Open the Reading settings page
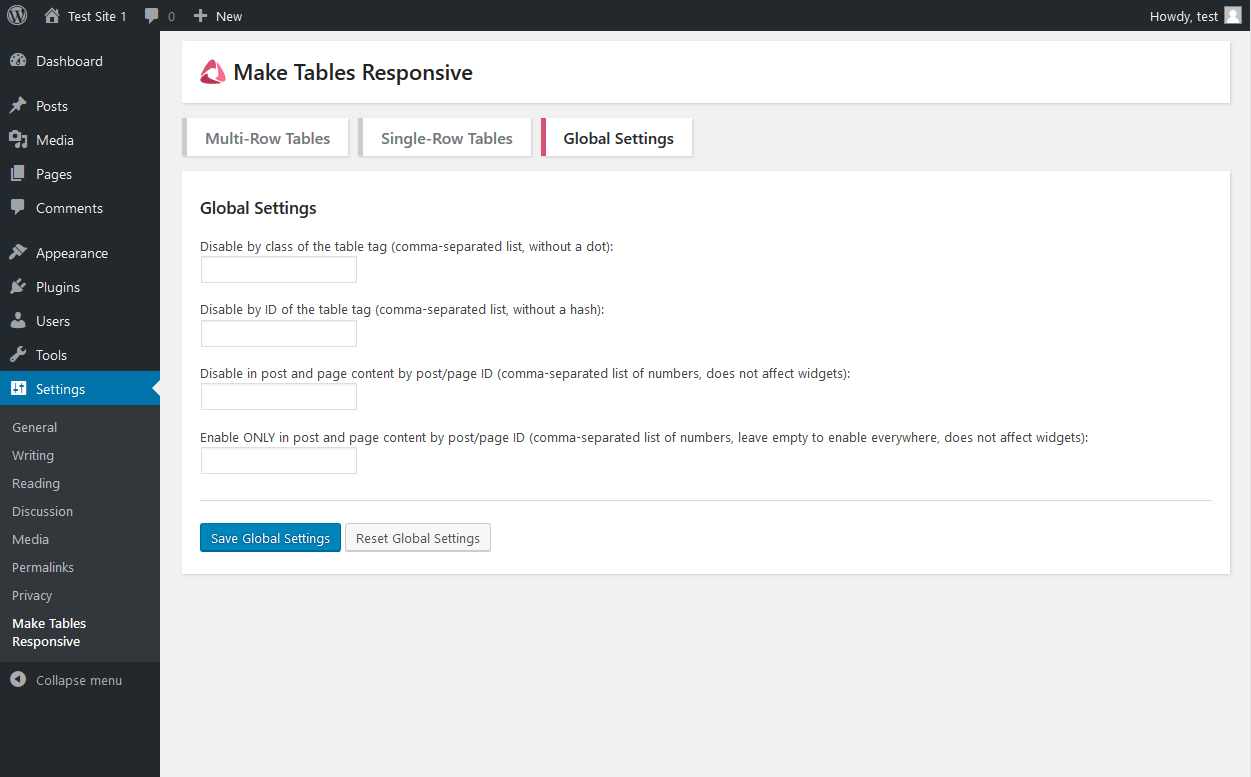Image resolution: width=1251 pixels, height=777 pixels. tap(35, 483)
